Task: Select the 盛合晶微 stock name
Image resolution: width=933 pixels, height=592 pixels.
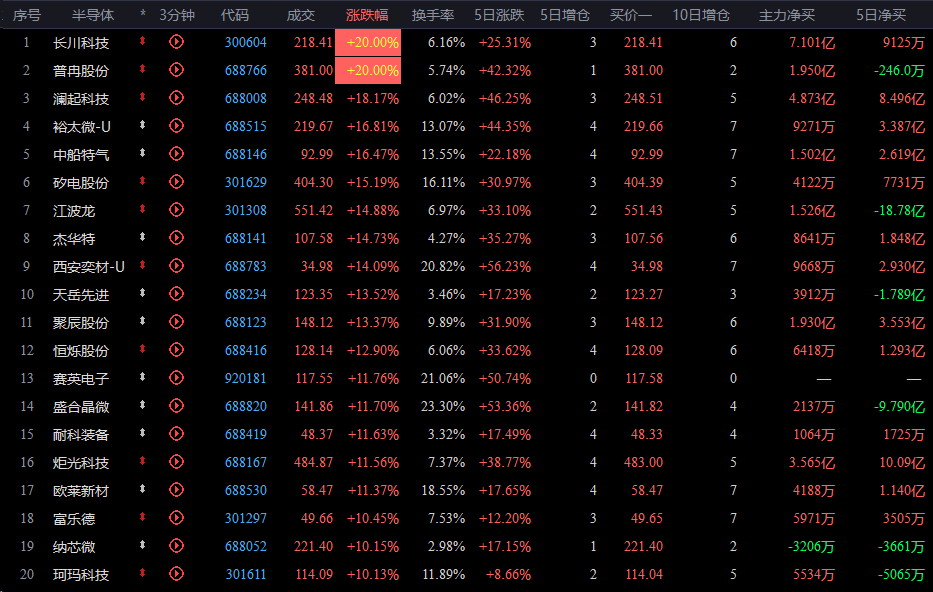Action: tap(81, 406)
